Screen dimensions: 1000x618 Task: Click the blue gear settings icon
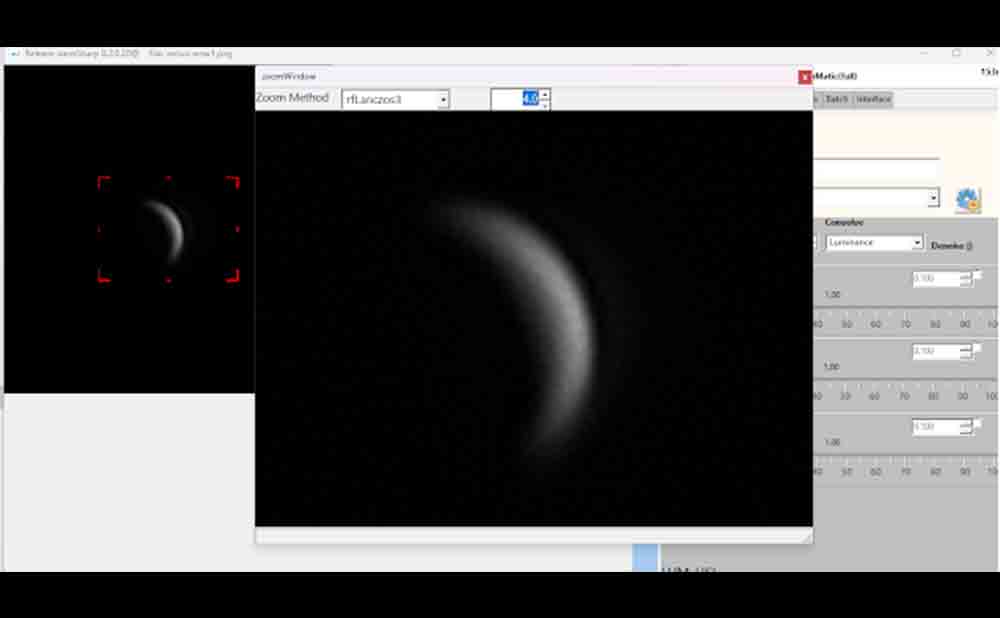[967, 200]
